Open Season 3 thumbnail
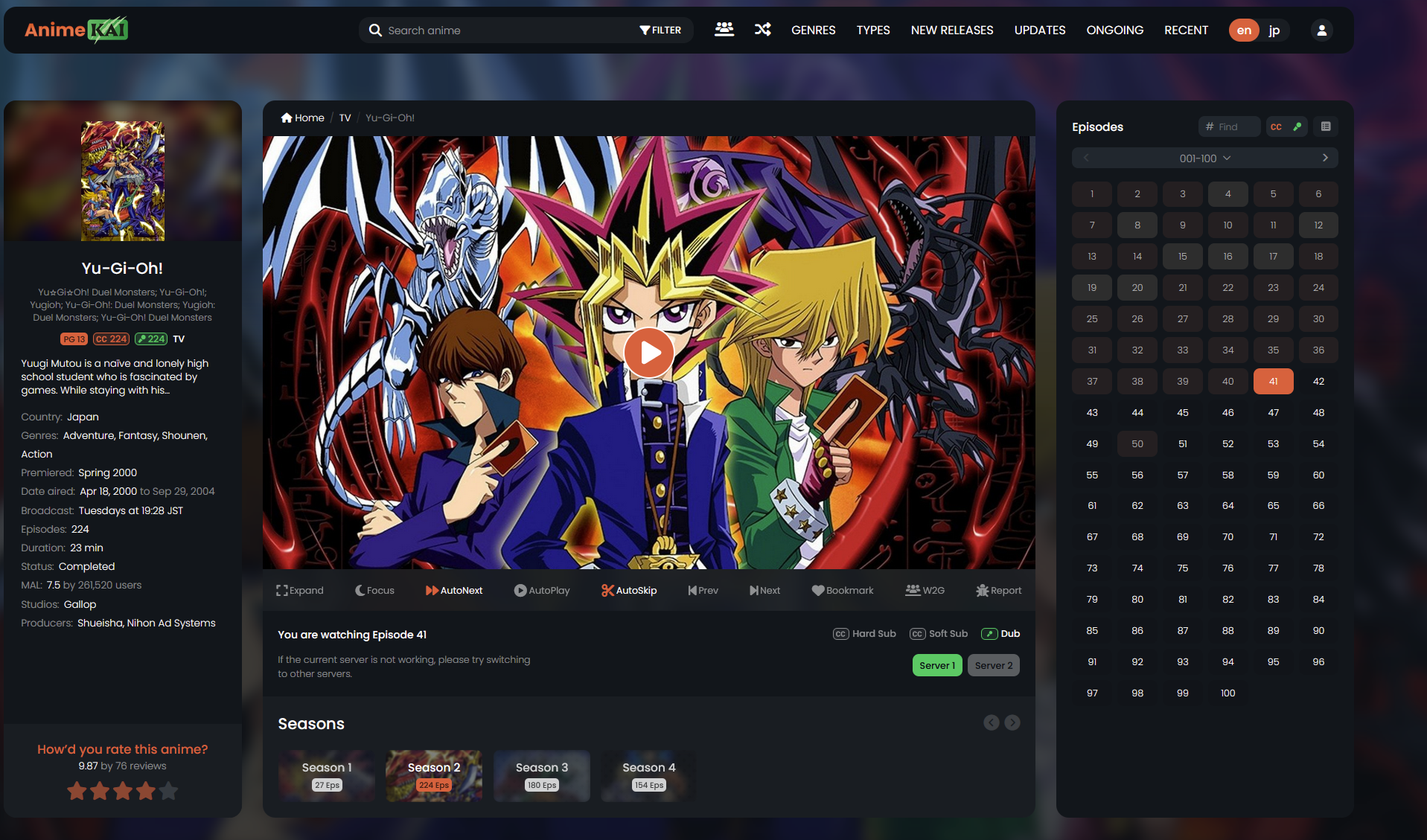 click(x=542, y=776)
